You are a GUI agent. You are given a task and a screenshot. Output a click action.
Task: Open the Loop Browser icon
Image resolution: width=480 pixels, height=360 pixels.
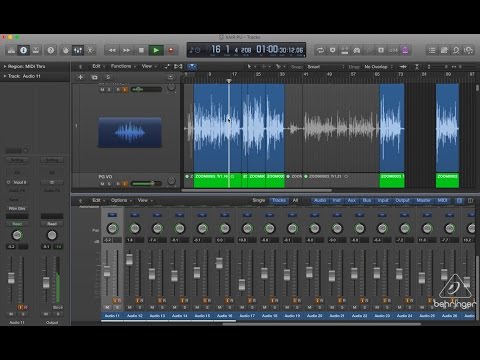click(x=456, y=50)
